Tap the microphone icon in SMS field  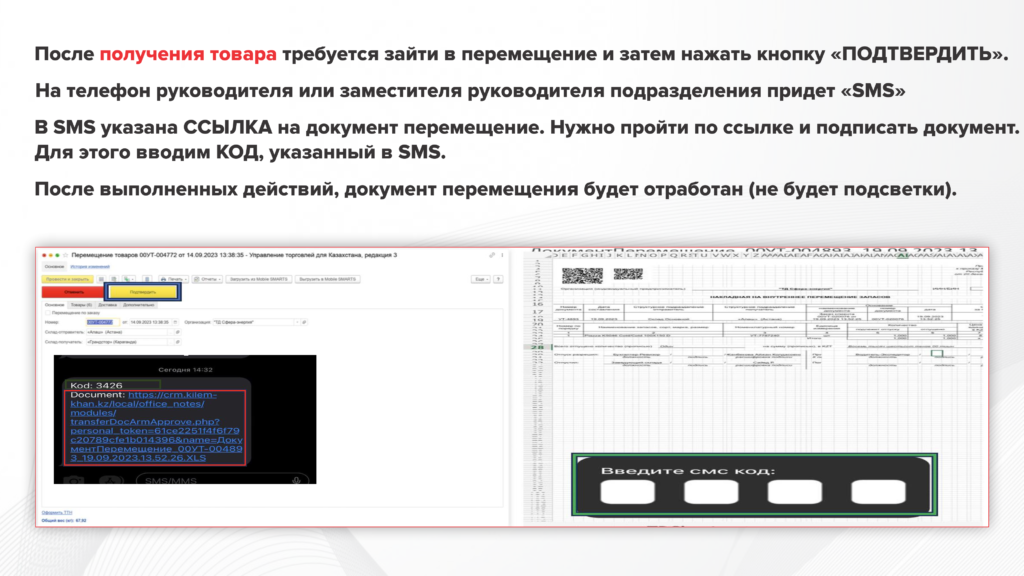click(x=296, y=480)
